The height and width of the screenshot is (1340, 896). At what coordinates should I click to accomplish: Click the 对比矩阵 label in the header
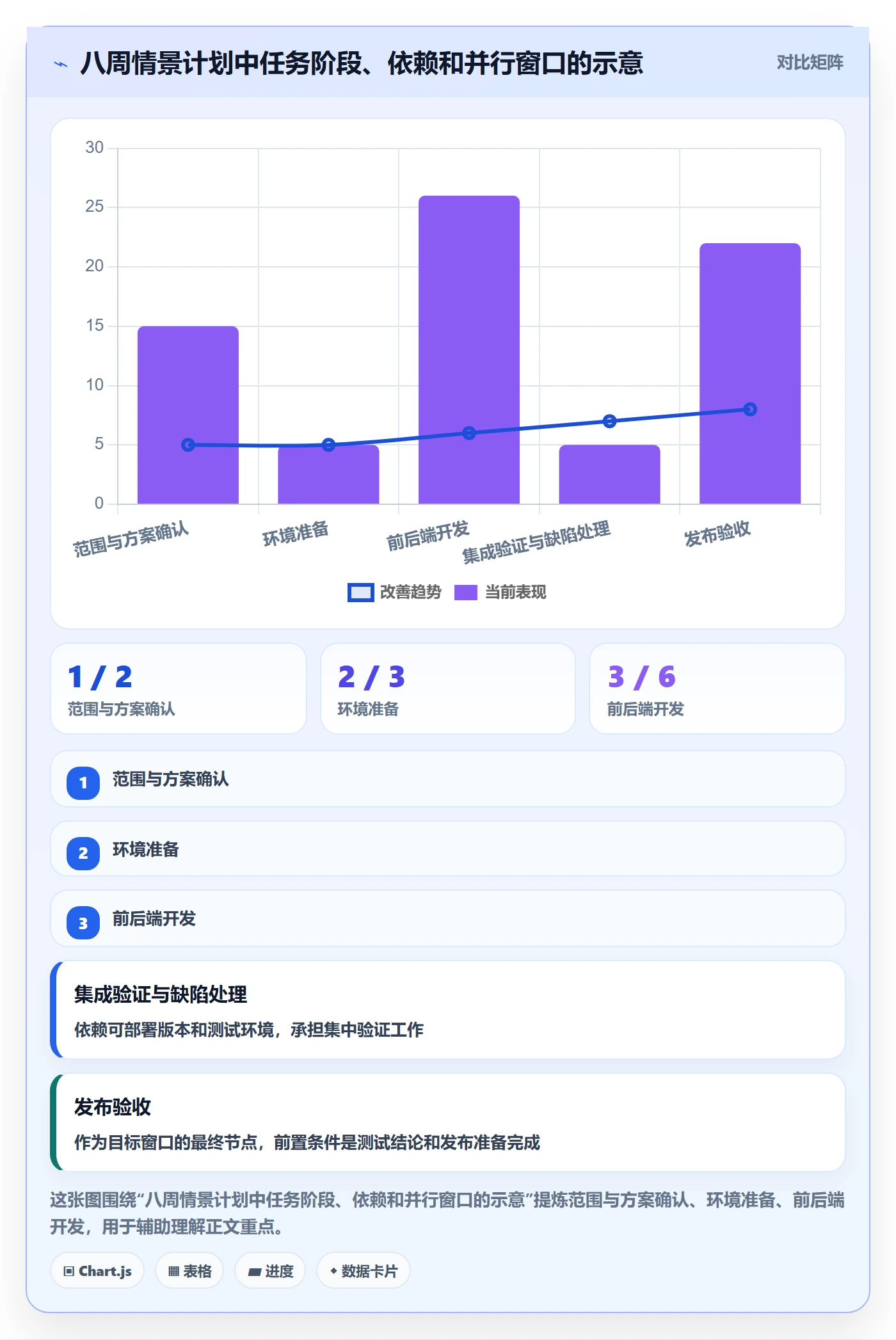click(810, 63)
